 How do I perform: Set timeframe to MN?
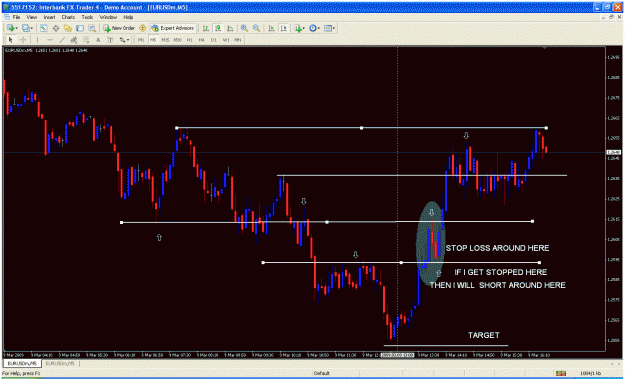pos(238,40)
